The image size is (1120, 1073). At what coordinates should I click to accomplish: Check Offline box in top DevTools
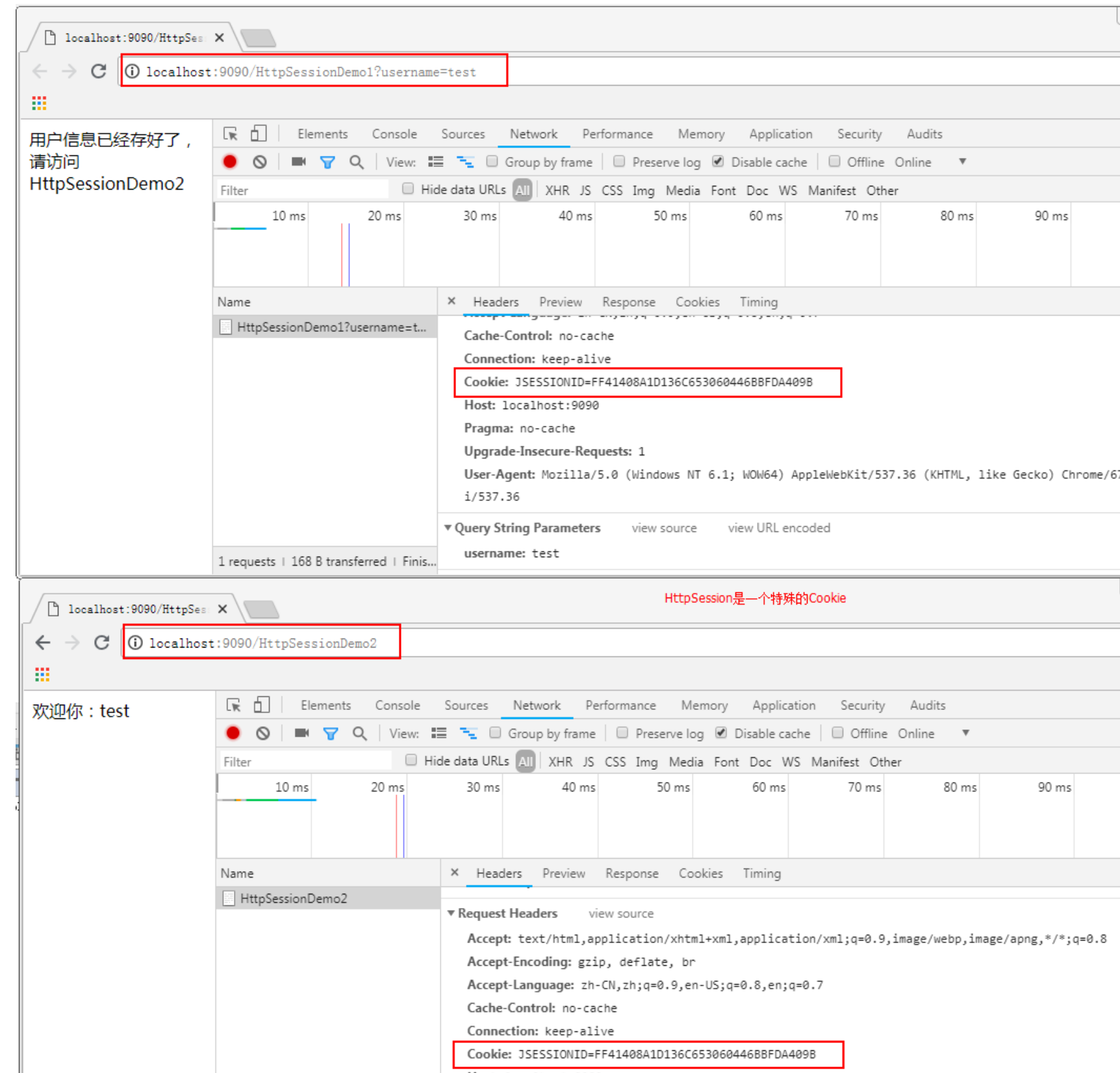(x=834, y=161)
